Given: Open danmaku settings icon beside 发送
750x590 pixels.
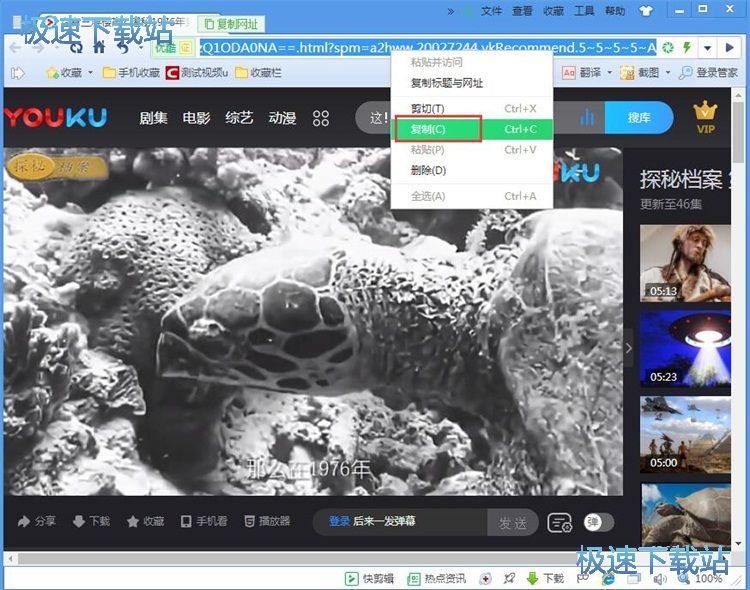Looking at the screenshot, I should 560,522.
